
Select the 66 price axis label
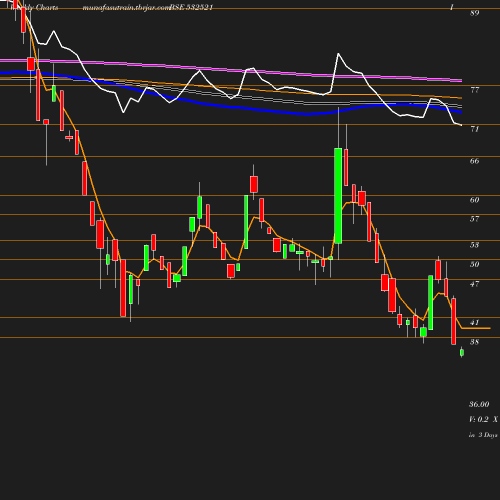pos(474,161)
